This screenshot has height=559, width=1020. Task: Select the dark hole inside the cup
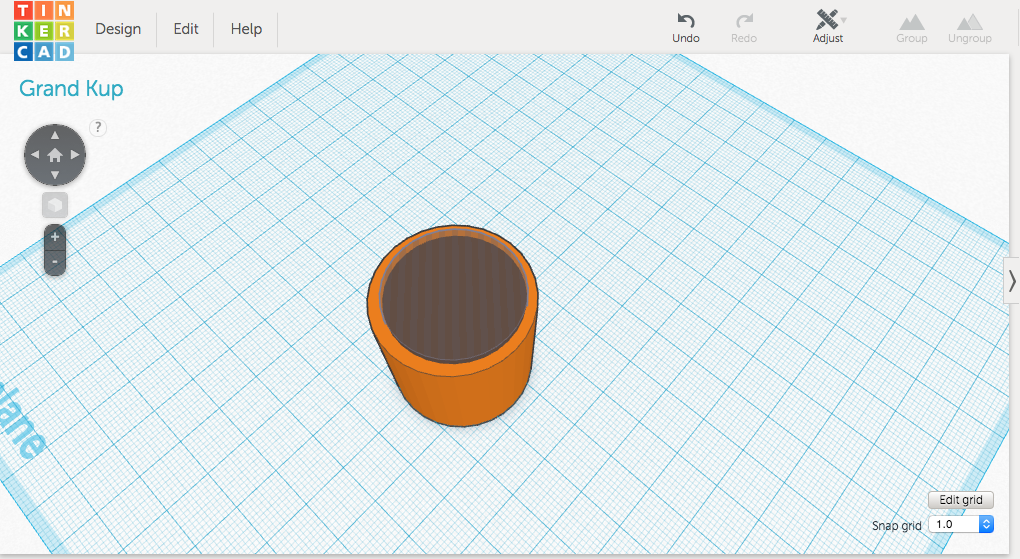454,298
